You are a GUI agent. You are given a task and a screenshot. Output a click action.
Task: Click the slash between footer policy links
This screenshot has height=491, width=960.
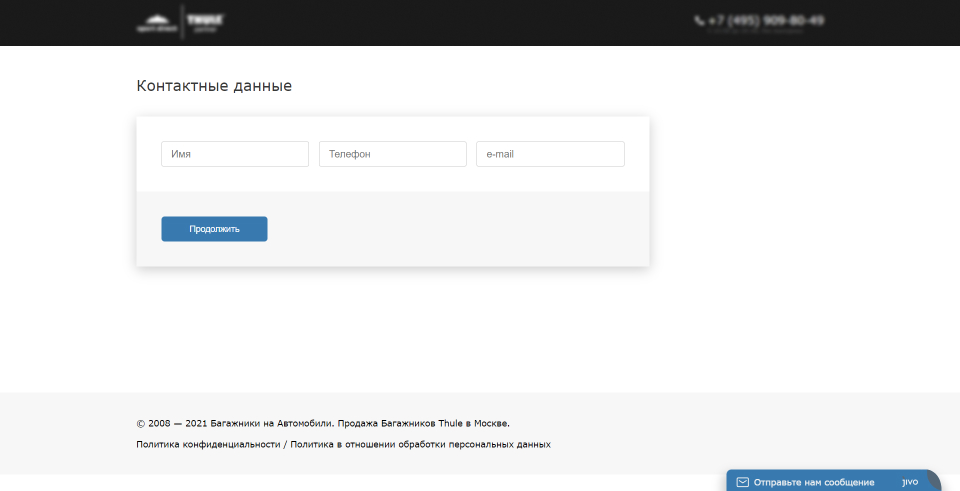285,444
